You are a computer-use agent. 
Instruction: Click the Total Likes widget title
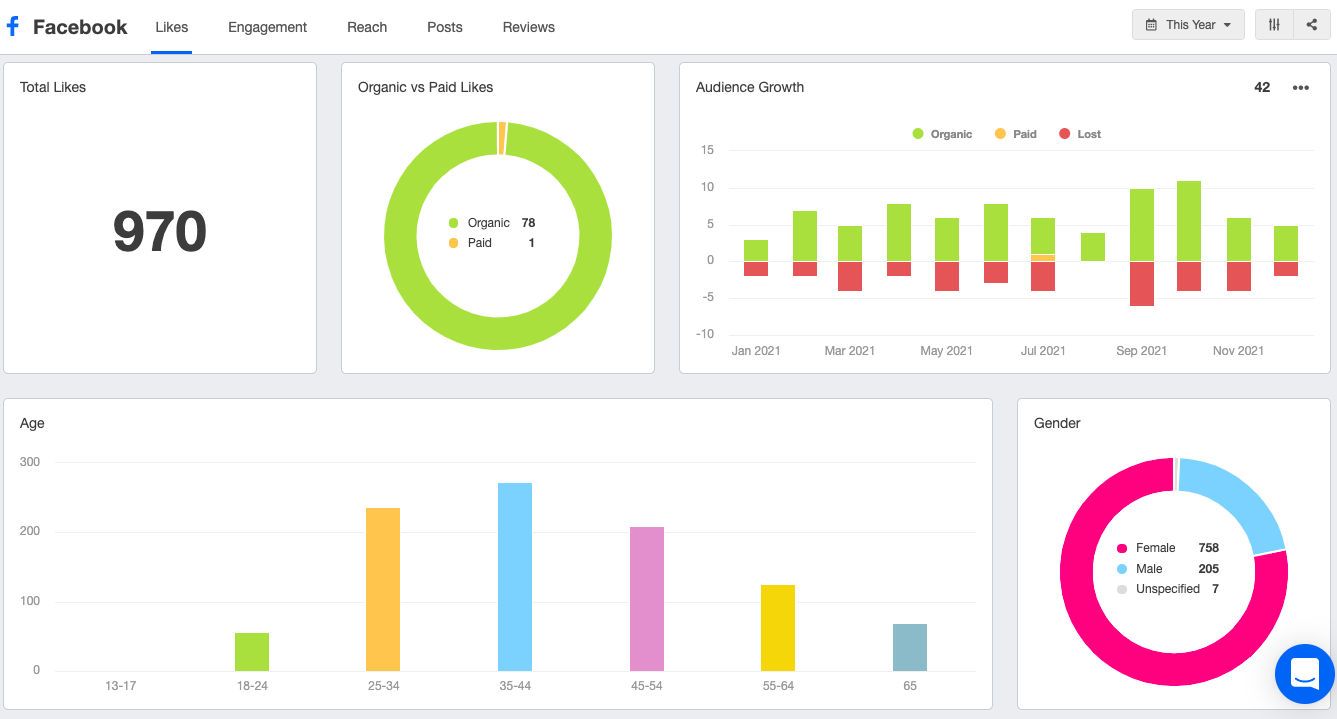click(x=53, y=88)
